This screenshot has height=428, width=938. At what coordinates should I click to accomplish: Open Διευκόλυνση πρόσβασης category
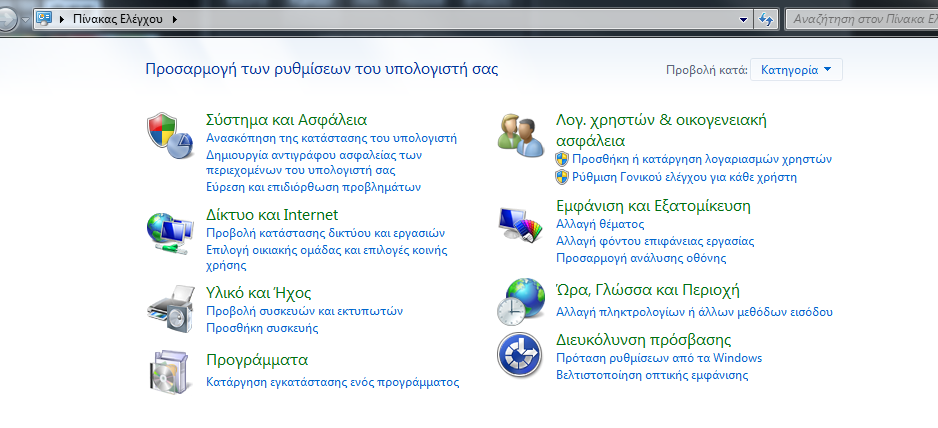point(644,340)
